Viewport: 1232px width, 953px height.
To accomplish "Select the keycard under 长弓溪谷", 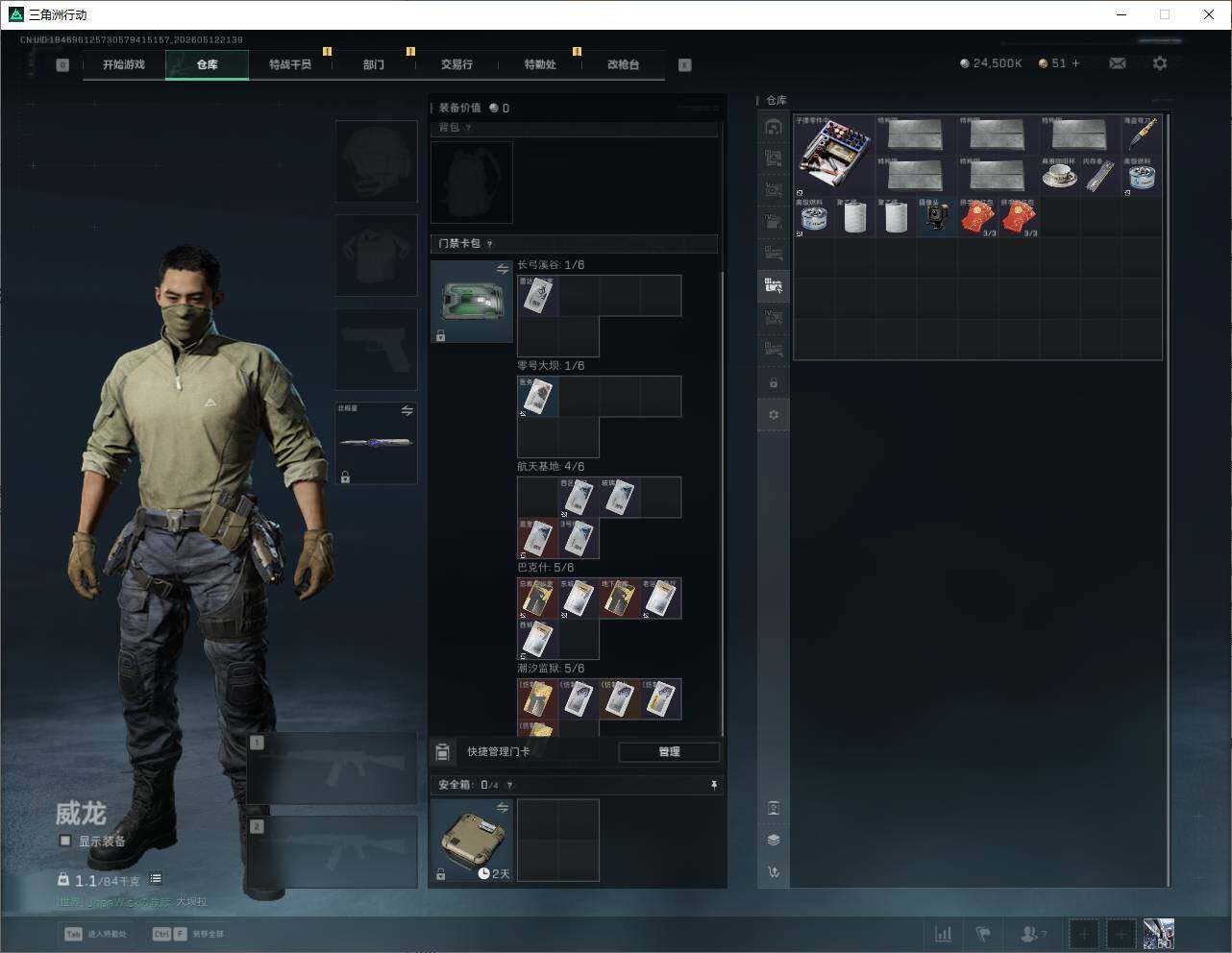I will click(538, 296).
